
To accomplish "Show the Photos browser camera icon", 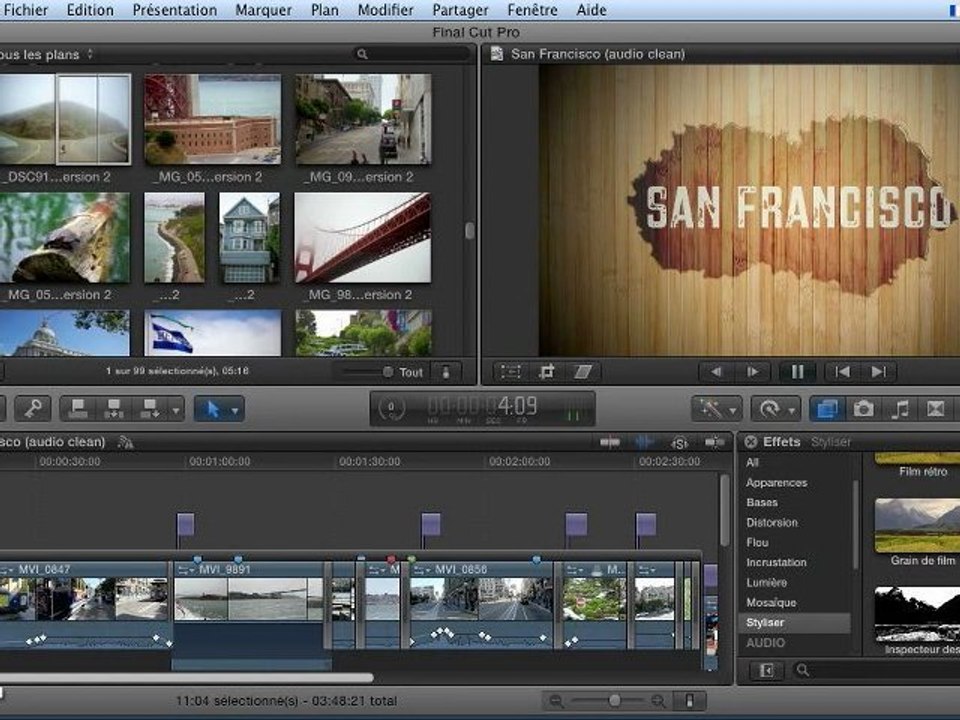I will point(863,408).
